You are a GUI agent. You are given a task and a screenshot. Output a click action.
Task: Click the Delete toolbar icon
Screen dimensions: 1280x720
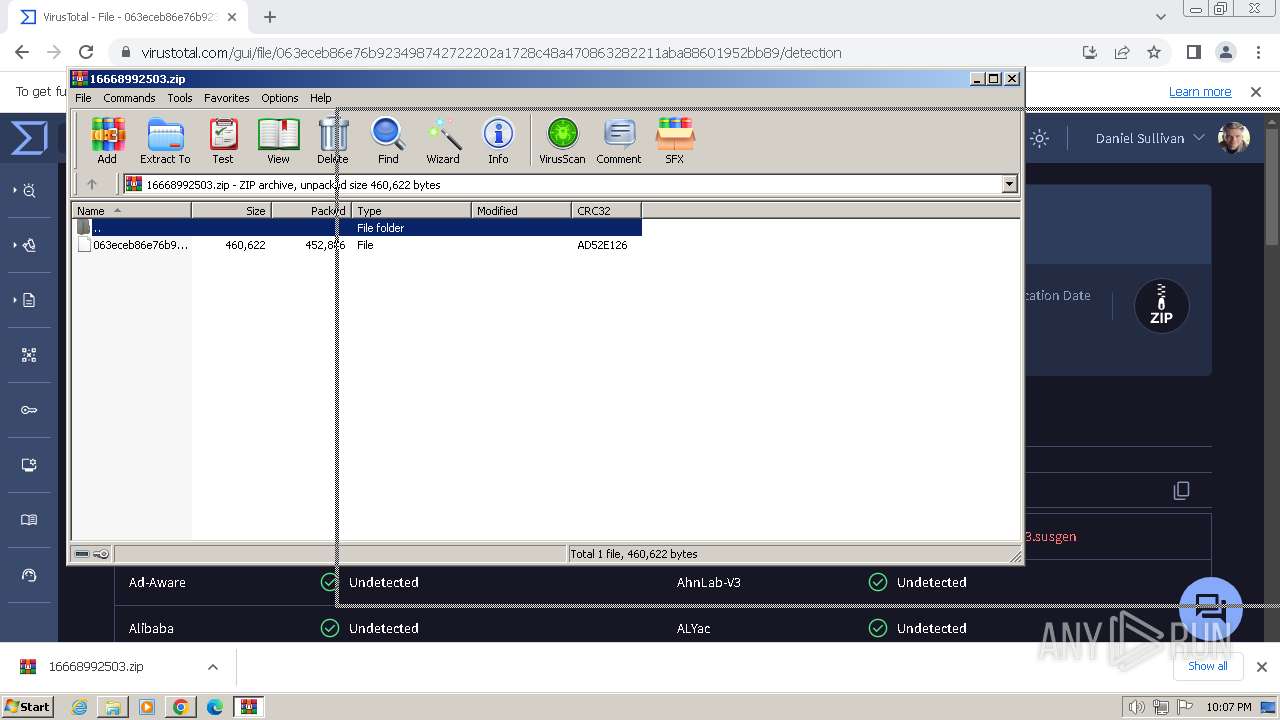click(333, 140)
